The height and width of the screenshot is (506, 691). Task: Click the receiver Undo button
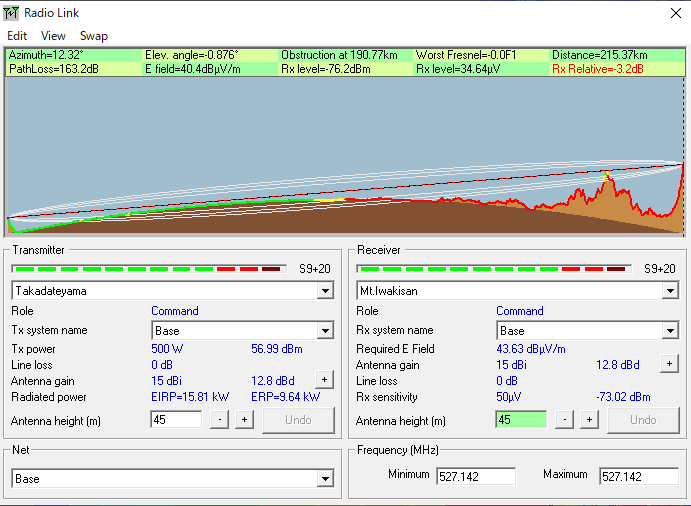pyautogui.click(x=643, y=420)
